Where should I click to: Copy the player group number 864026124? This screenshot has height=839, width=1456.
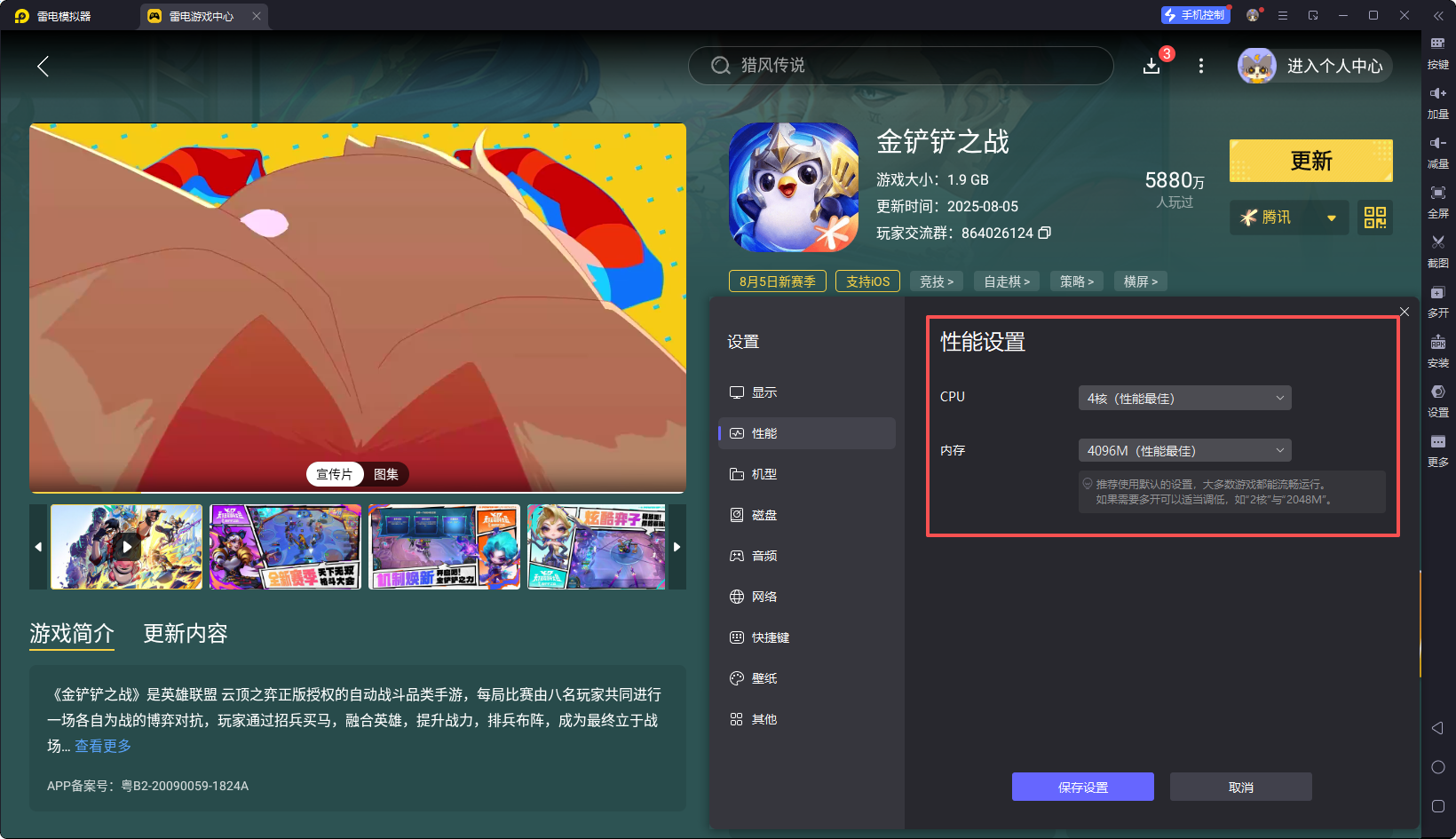click(1045, 233)
